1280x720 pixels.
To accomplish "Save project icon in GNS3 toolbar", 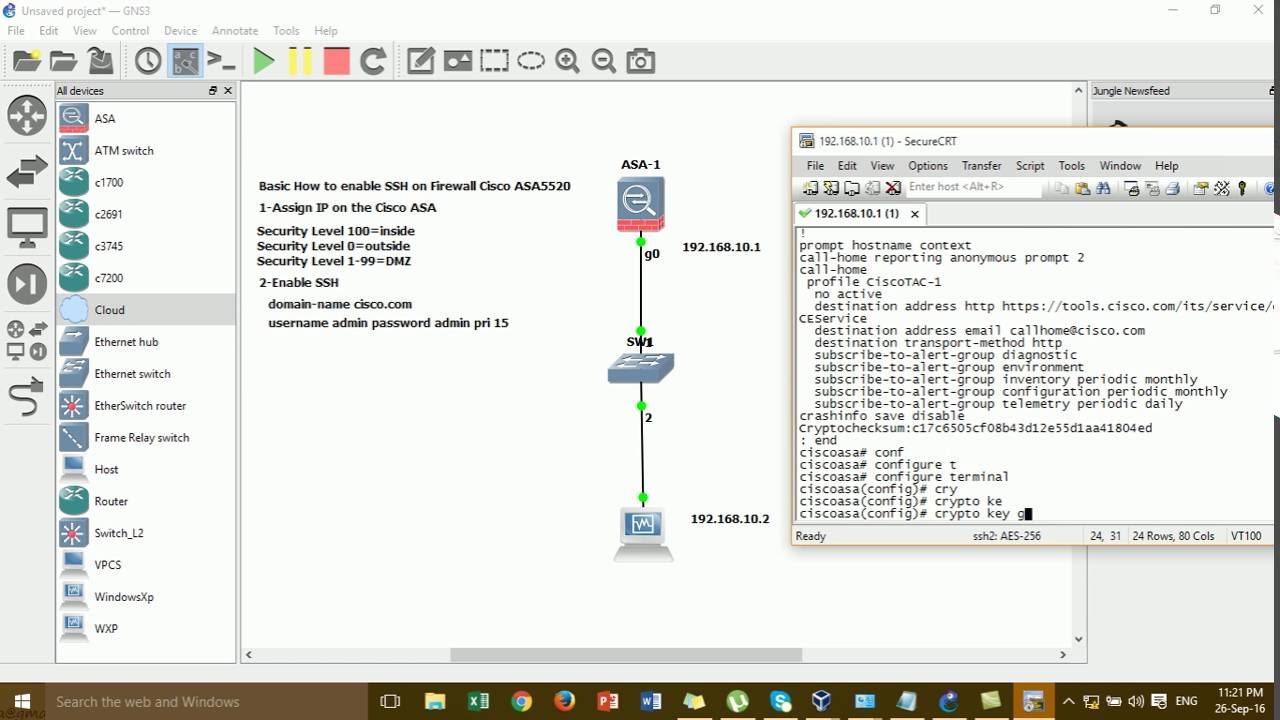I will click(x=100, y=61).
